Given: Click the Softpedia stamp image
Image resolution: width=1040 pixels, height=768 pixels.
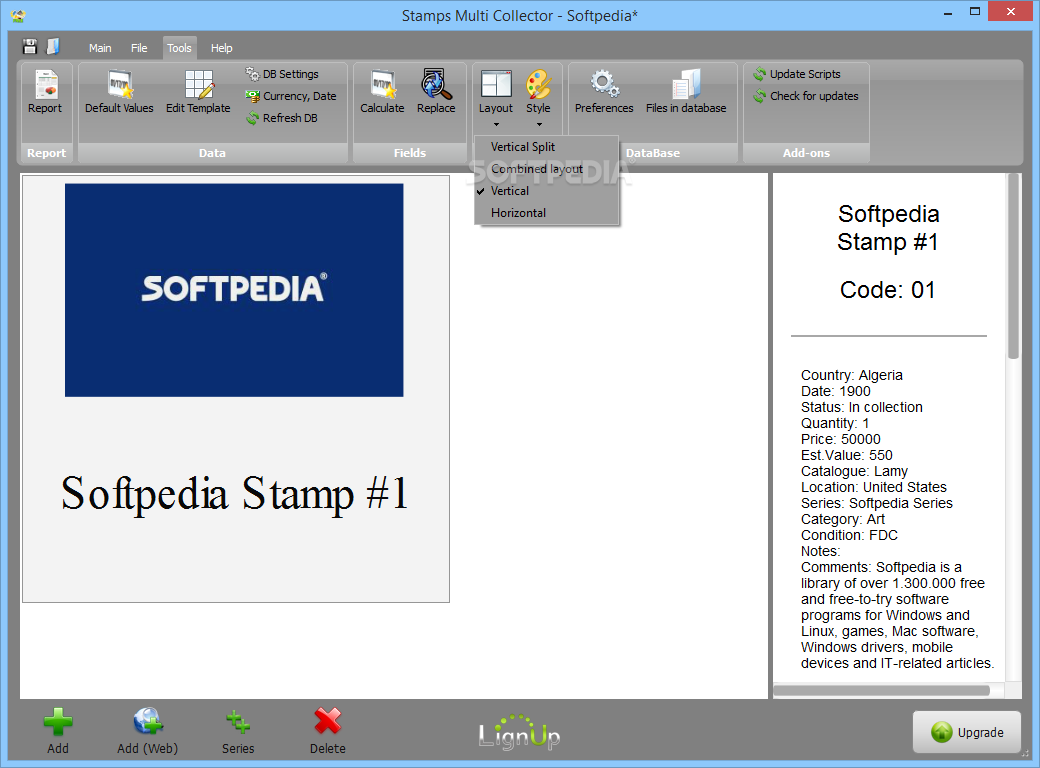Looking at the screenshot, I should (x=234, y=290).
